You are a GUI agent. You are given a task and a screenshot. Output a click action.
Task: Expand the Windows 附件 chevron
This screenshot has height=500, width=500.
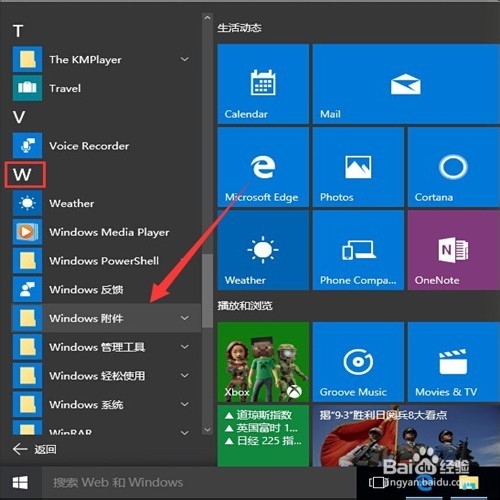coord(184,318)
